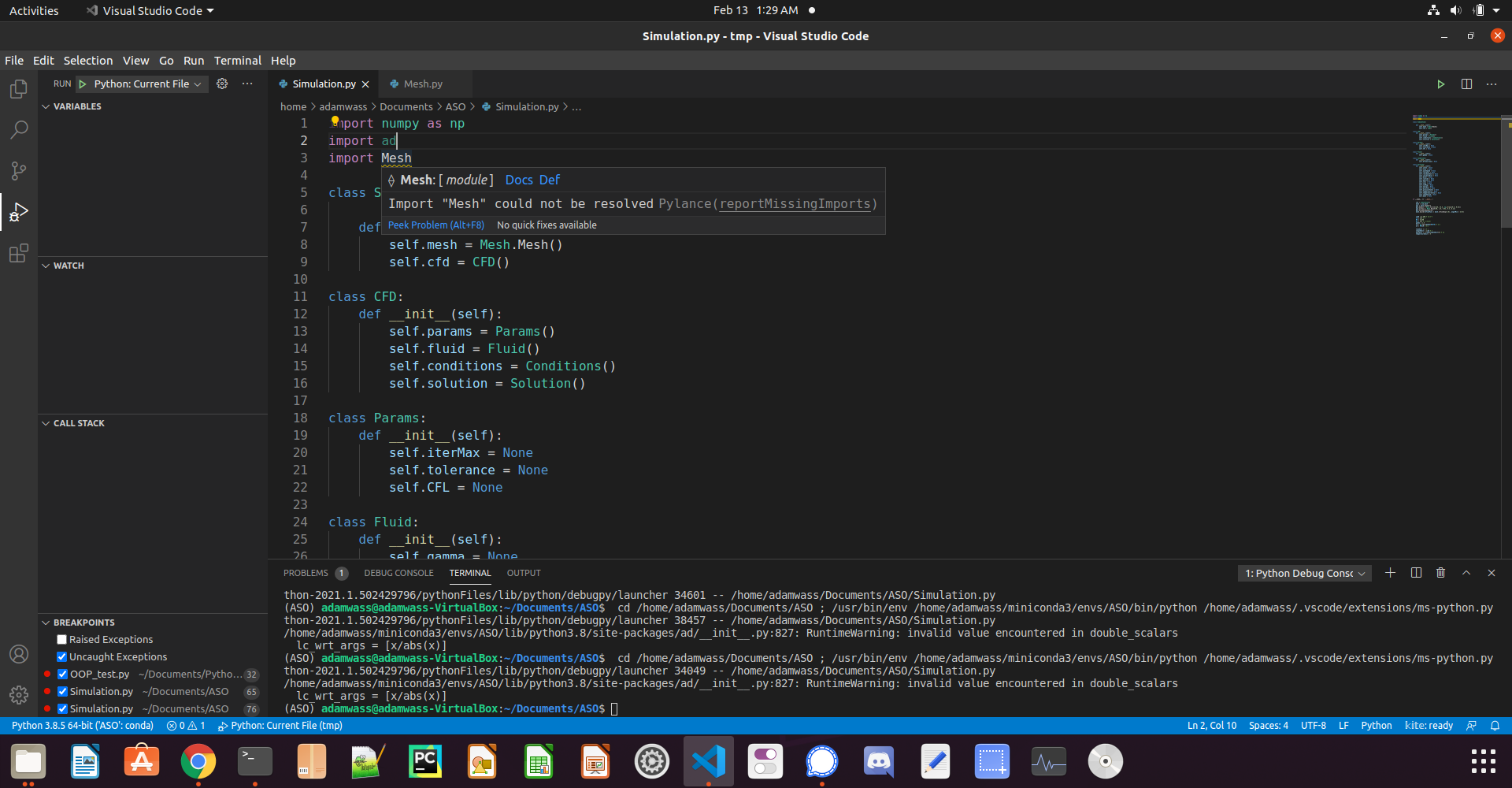Enable the Raised Exceptions checkbox
This screenshot has height=788, width=1512.
pos(61,640)
